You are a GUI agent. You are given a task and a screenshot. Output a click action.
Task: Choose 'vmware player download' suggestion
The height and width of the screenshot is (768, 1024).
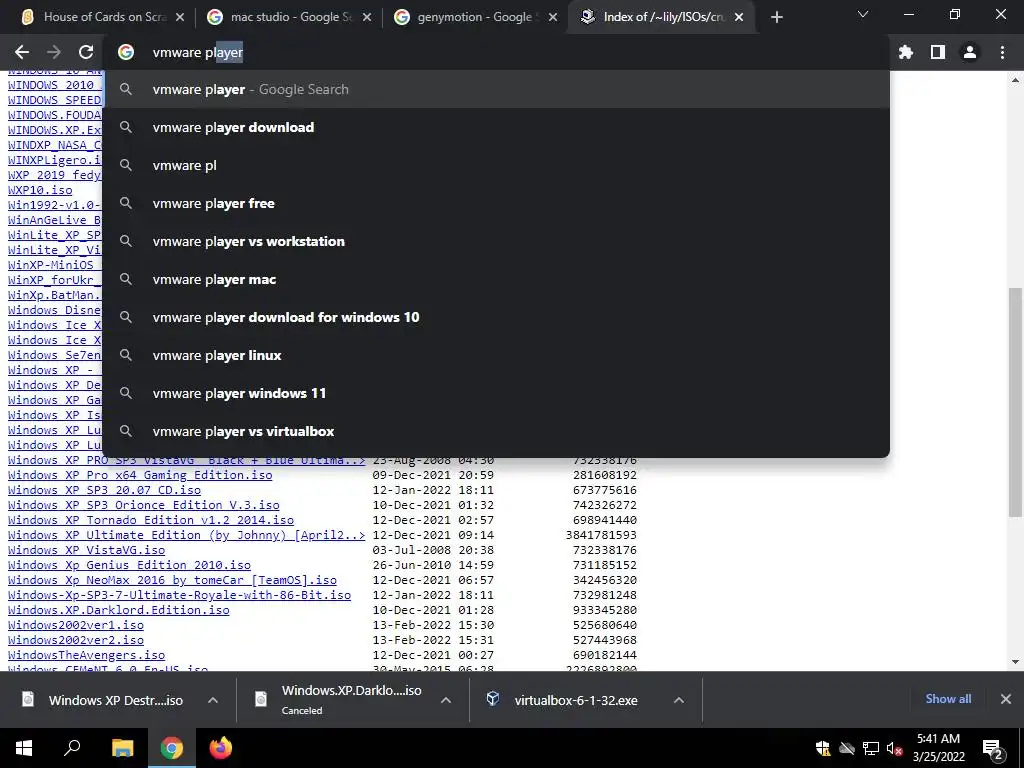[x=496, y=127]
